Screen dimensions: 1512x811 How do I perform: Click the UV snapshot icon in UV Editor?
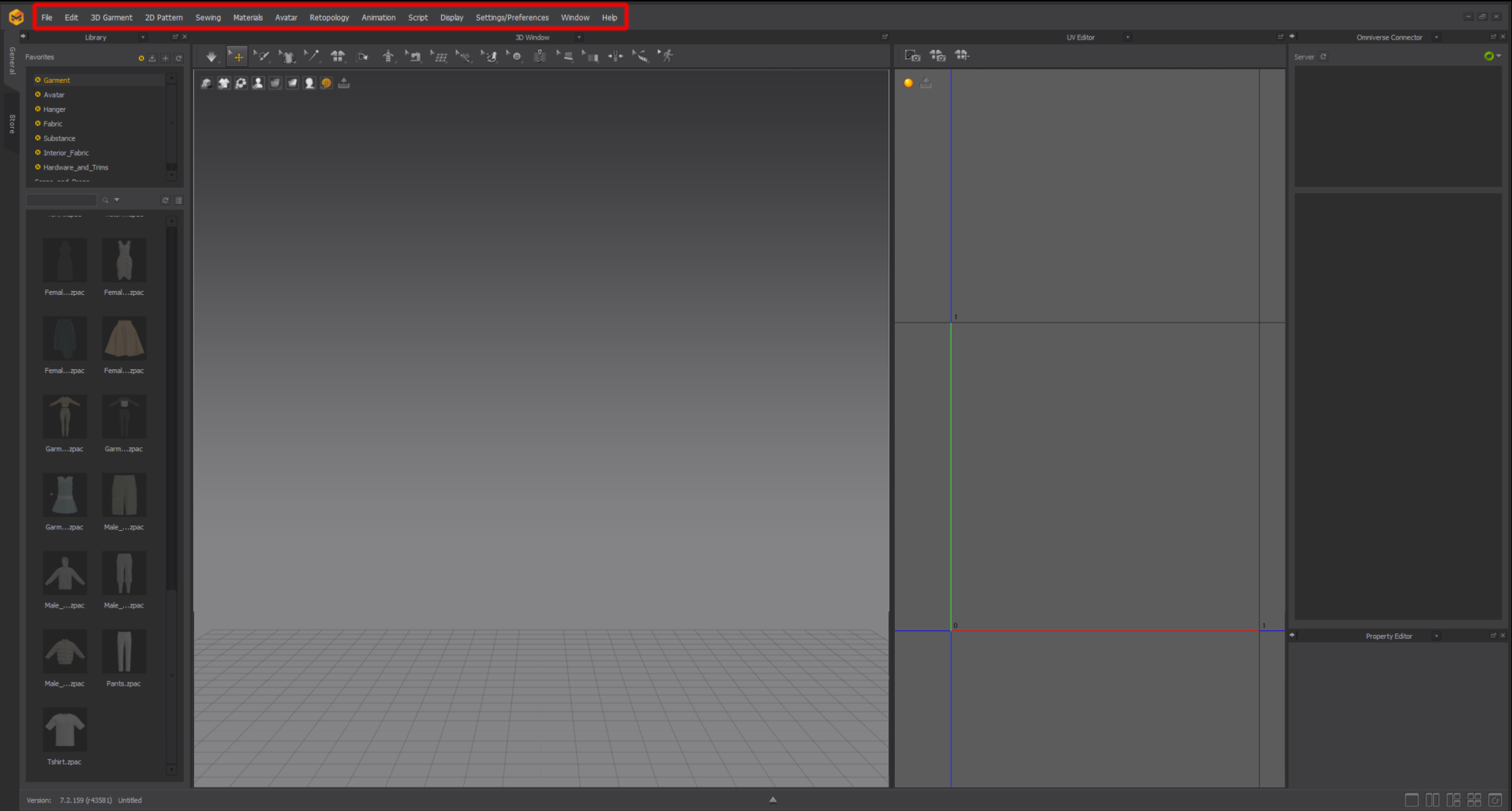tap(912, 55)
